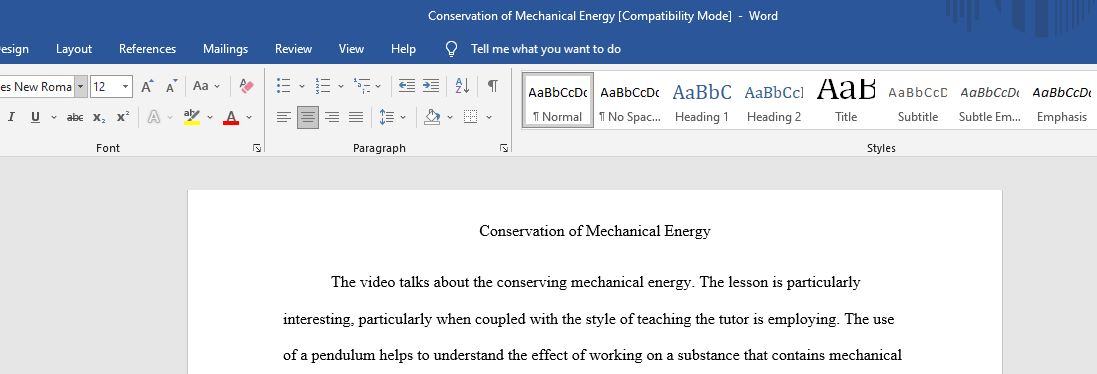Decrease paragraph indent
This screenshot has height=374, width=1097.
(406, 86)
